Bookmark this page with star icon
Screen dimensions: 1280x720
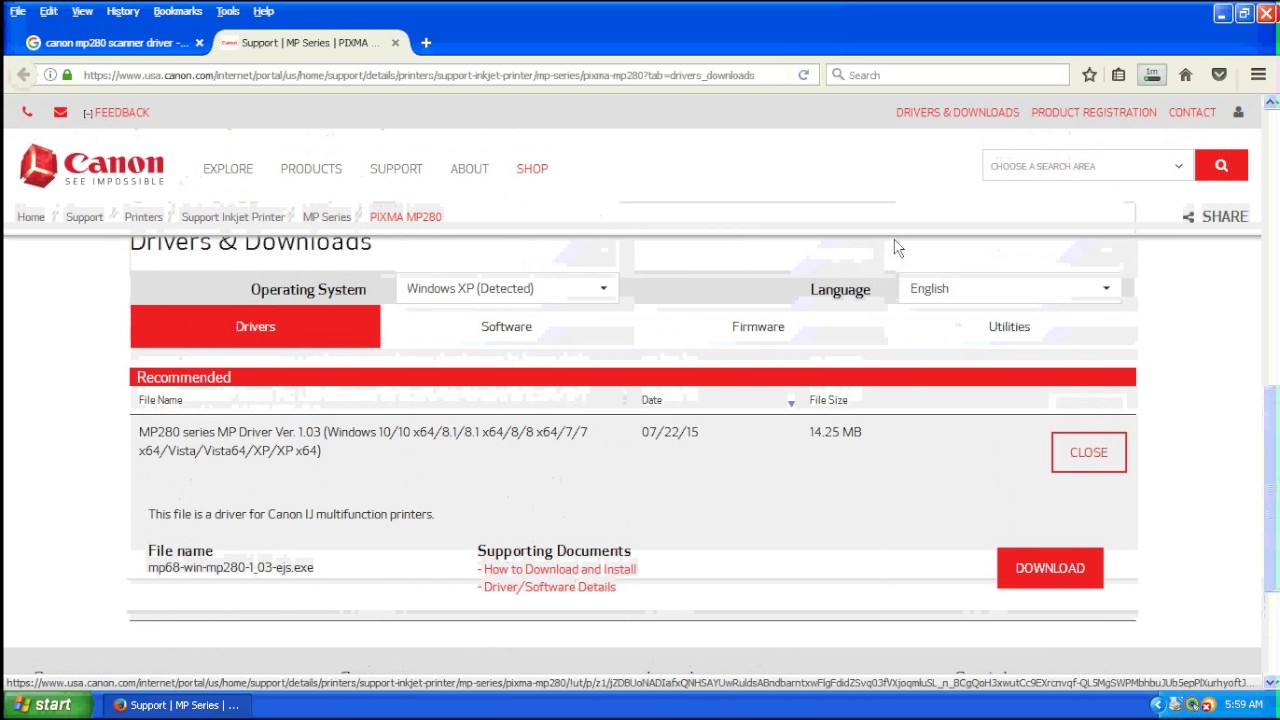pos(1089,75)
